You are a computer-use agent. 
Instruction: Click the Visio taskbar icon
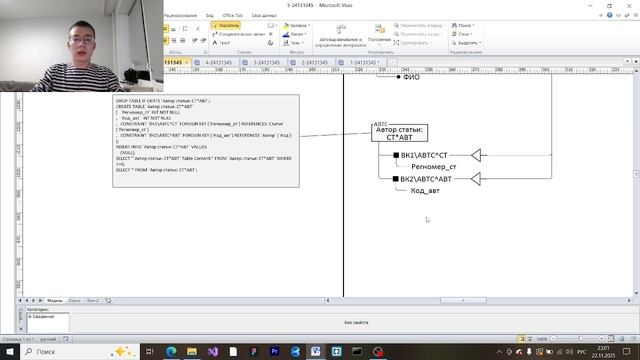tap(316, 351)
